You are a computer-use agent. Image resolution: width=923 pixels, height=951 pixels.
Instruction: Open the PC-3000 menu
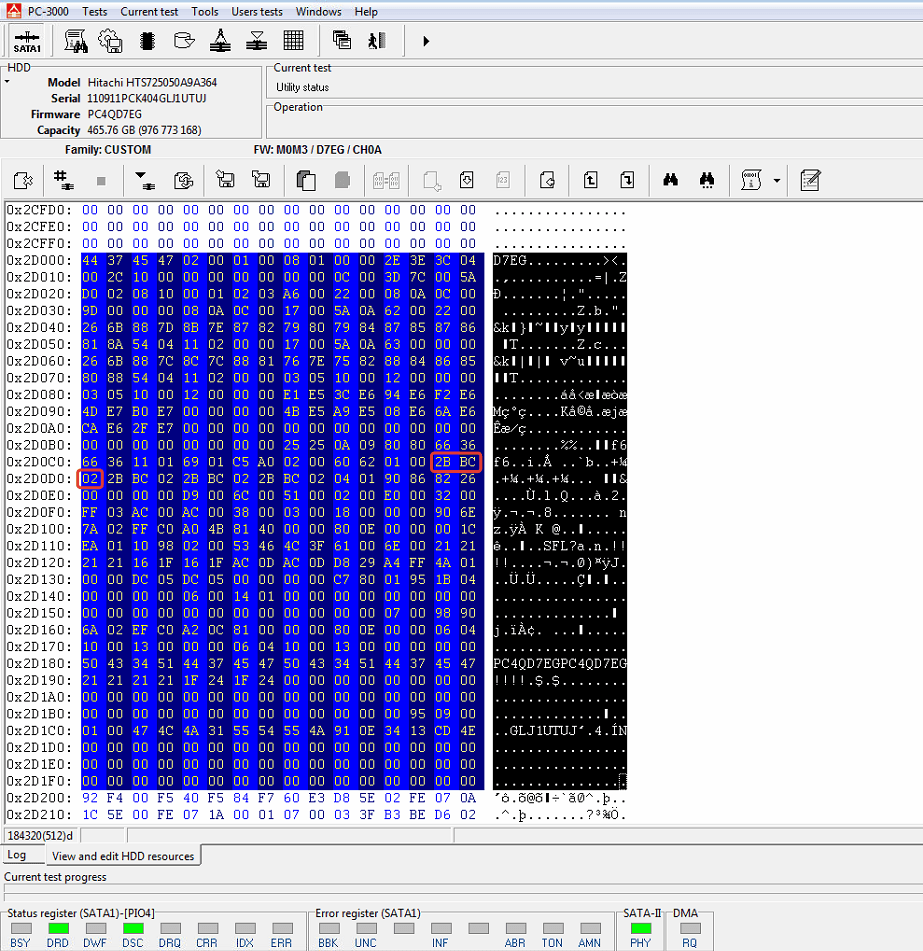click(48, 12)
